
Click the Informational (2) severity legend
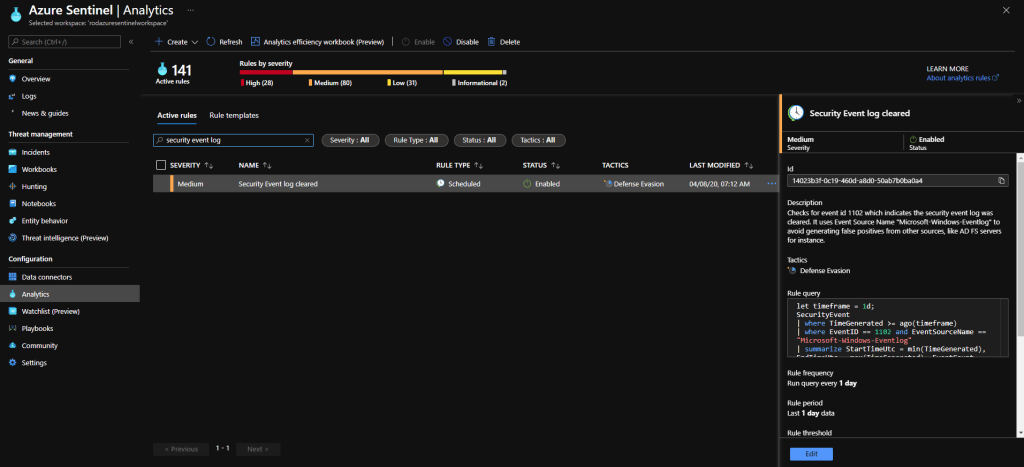480,83
